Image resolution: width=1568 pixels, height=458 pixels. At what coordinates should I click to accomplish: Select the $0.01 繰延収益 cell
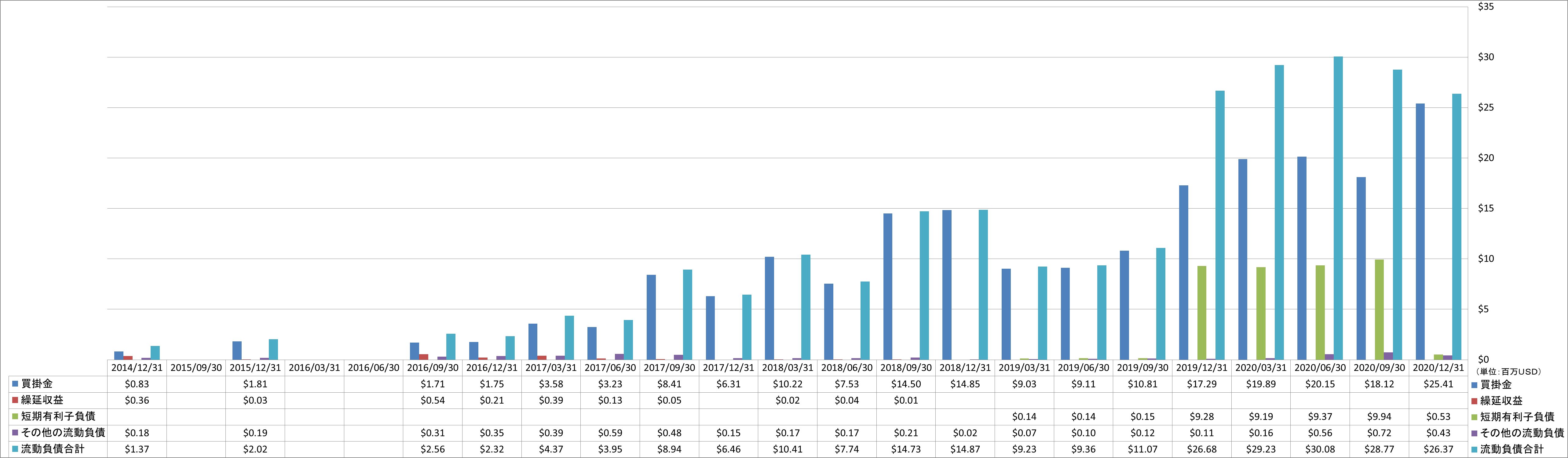[x=906, y=400]
